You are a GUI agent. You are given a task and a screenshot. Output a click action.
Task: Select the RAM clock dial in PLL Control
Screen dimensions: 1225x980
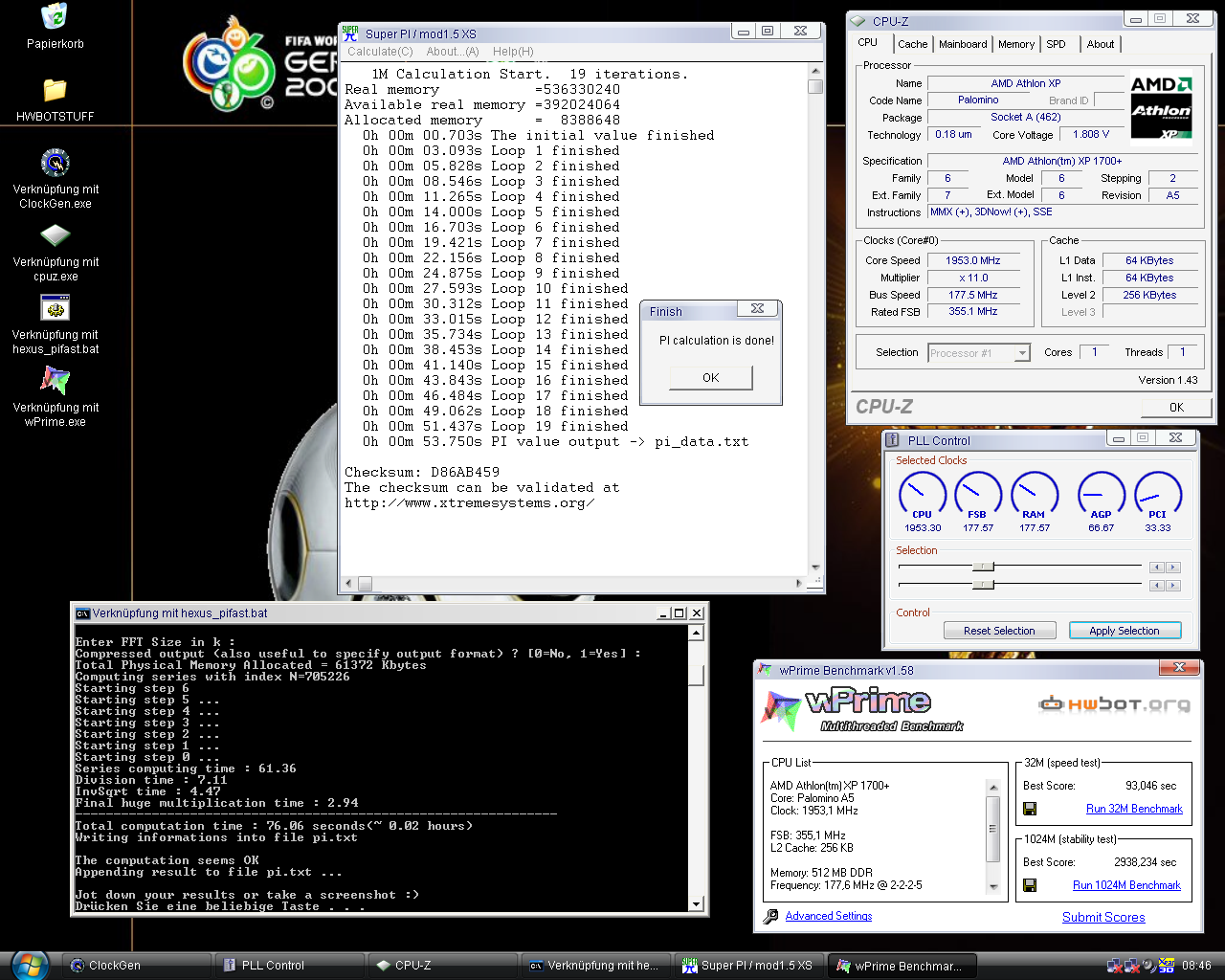[x=1035, y=495]
